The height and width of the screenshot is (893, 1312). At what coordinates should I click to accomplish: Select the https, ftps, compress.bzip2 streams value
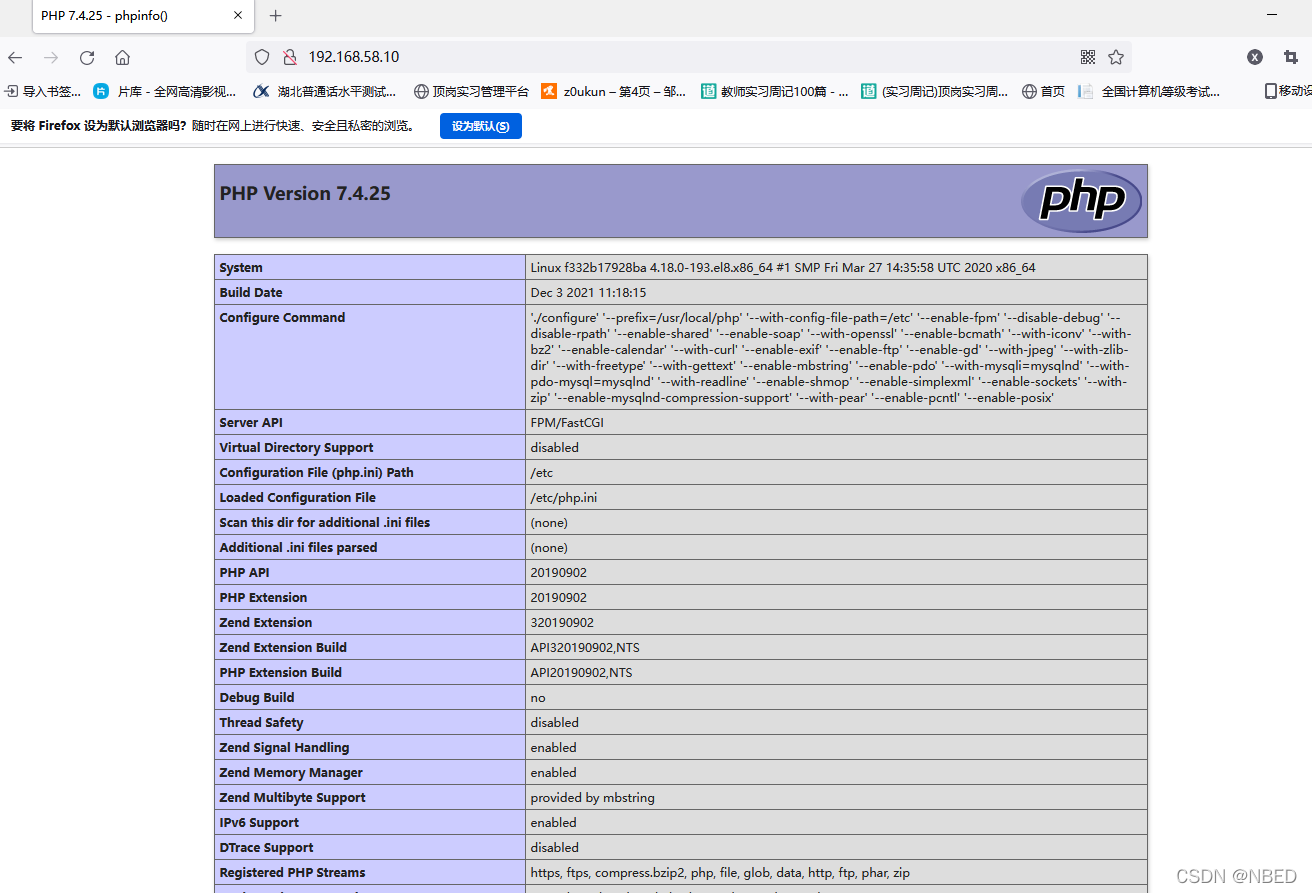(x=720, y=873)
